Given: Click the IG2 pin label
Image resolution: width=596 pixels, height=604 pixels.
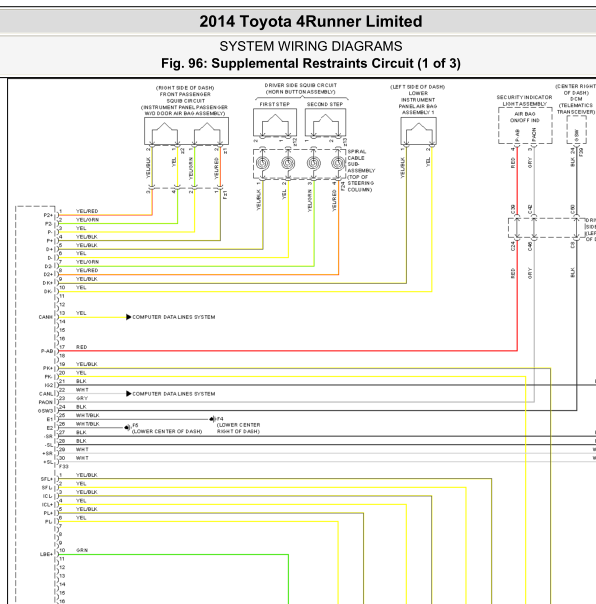Looking at the screenshot, I should click(49, 385).
